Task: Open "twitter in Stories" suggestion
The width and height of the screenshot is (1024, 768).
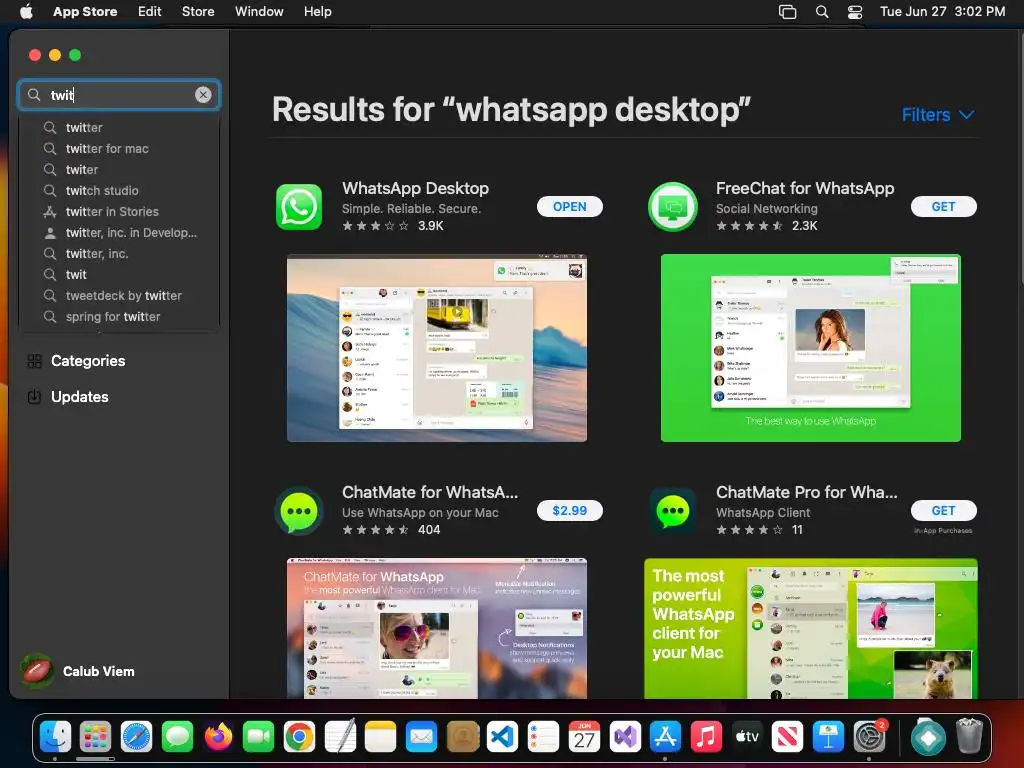Action: click(119, 212)
